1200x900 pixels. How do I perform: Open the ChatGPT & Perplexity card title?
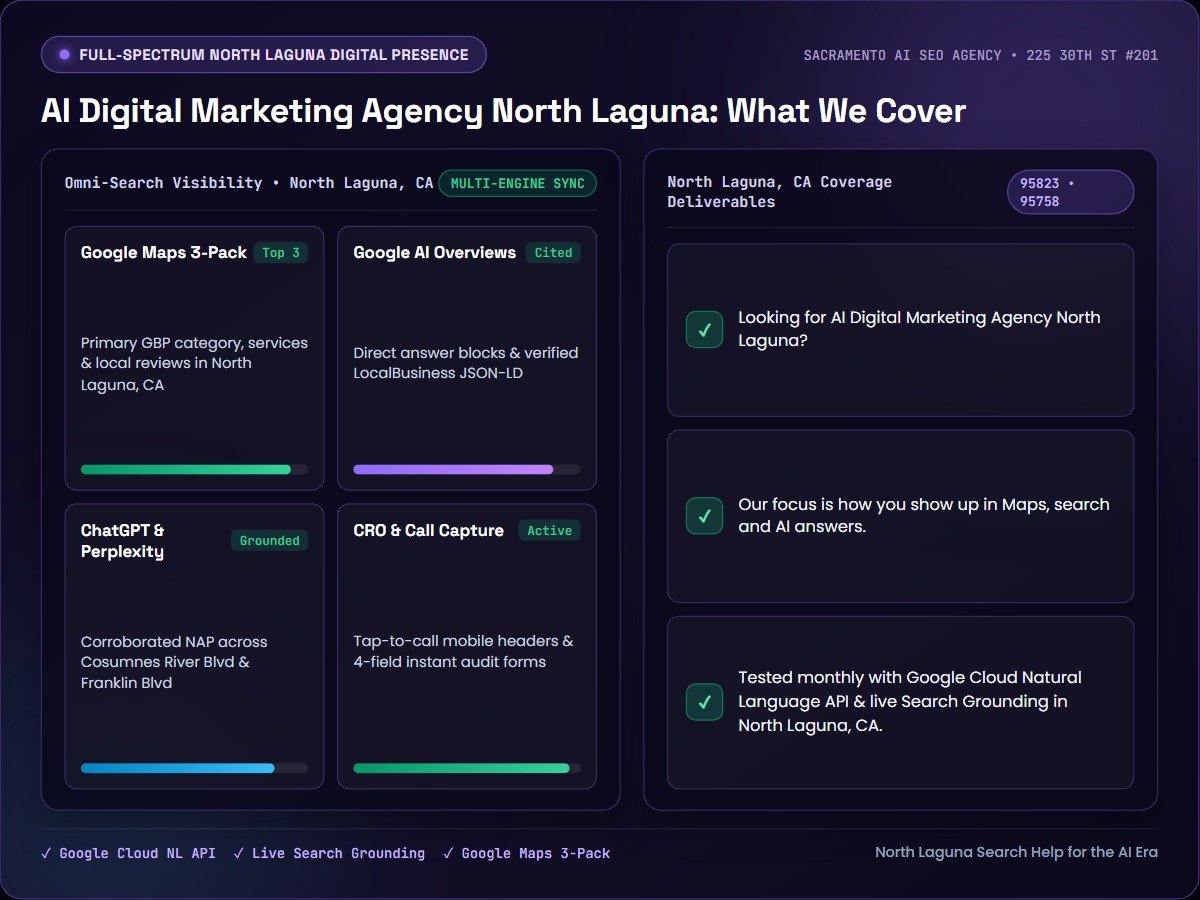(x=123, y=541)
